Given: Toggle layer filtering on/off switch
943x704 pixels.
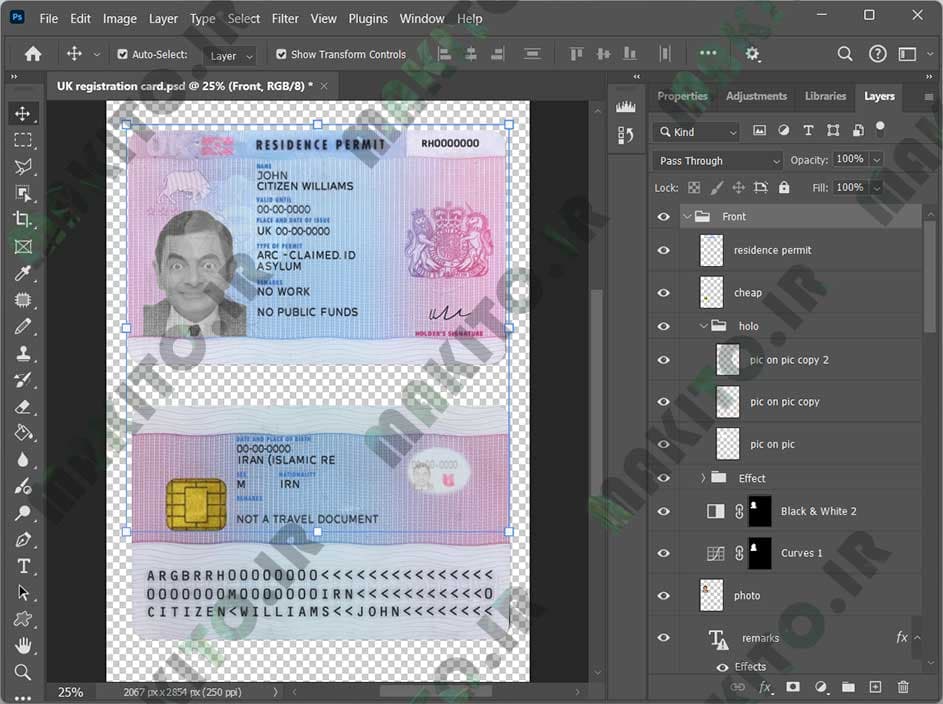Looking at the screenshot, I should coord(880,128).
